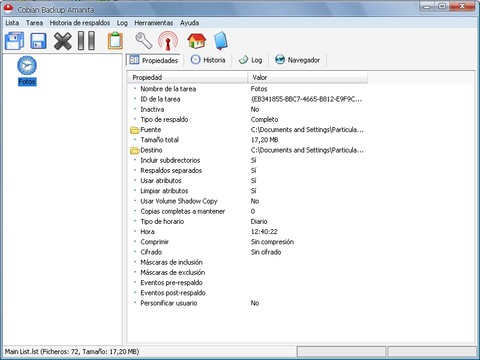Click the single floppy disk save icon

[38, 41]
